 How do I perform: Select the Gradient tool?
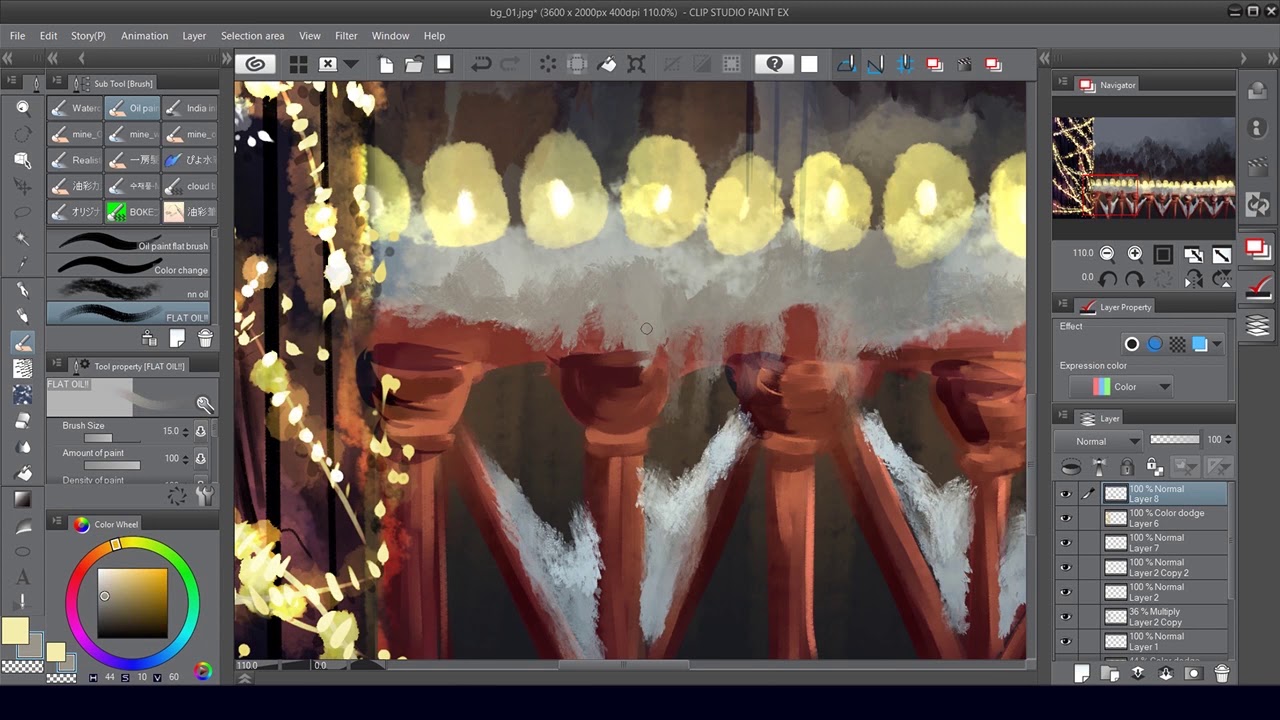23,499
